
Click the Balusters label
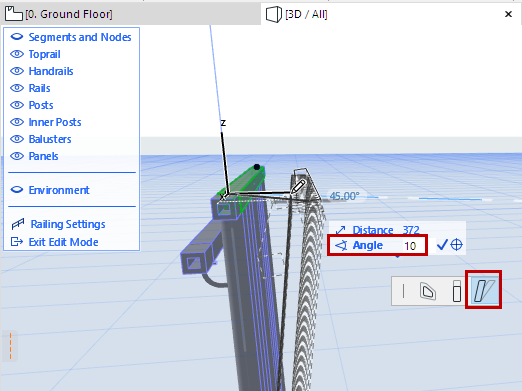click(50, 139)
